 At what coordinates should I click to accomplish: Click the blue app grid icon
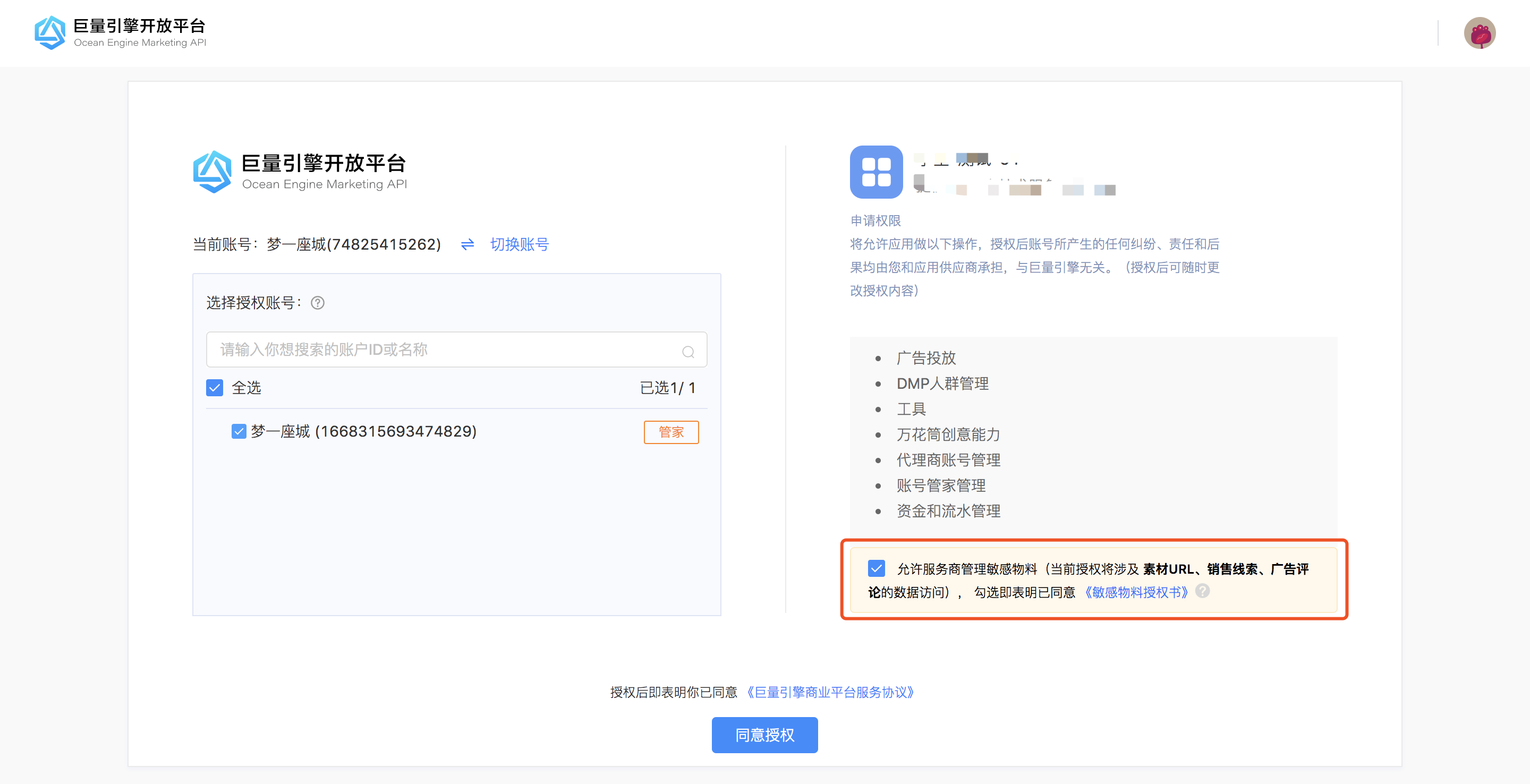point(876,172)
